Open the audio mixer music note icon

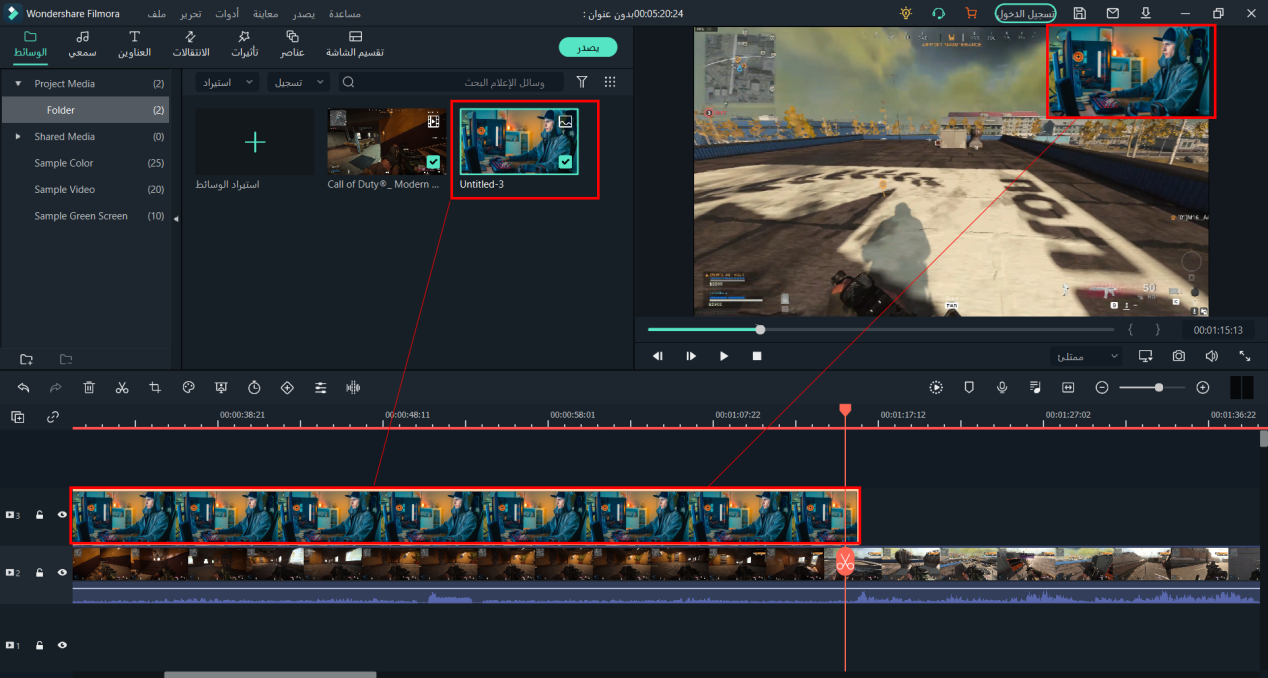(x=1035, y=387)
